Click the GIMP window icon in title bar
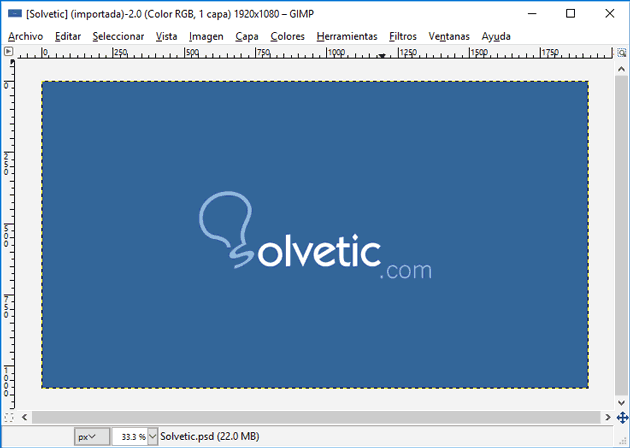 15,14
